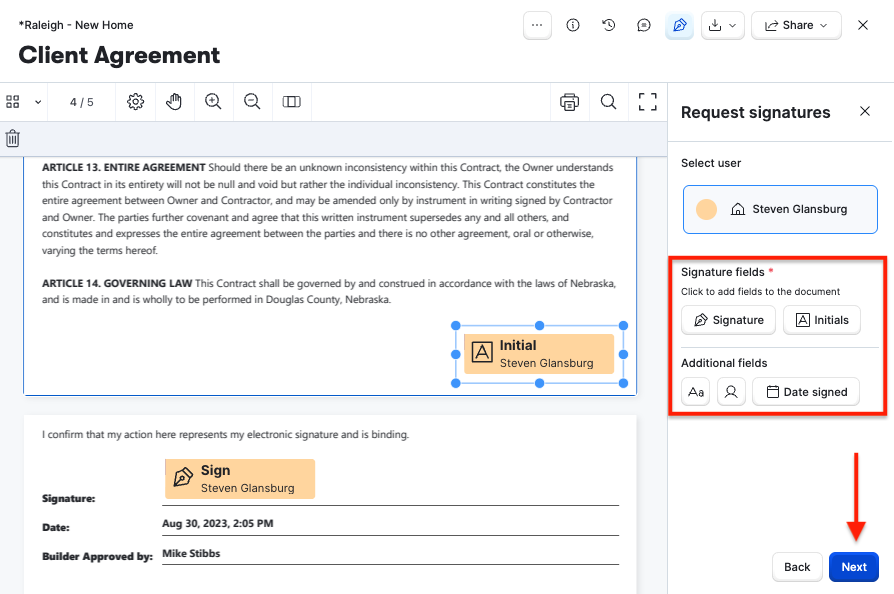
Task: Select user Steven Glansburg
Action: [780, 209]
